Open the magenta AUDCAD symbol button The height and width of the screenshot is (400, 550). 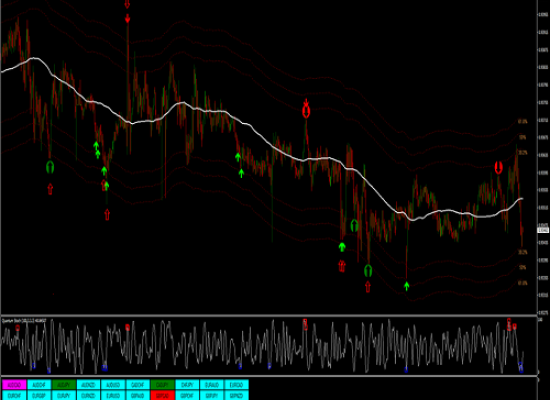coord(14,385)
